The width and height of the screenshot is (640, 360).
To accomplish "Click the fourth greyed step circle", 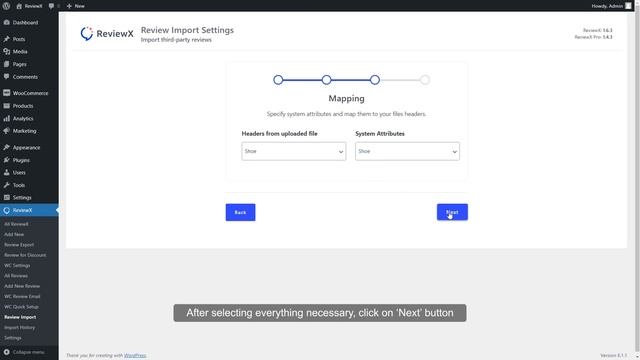I will [x=425, y=80].
